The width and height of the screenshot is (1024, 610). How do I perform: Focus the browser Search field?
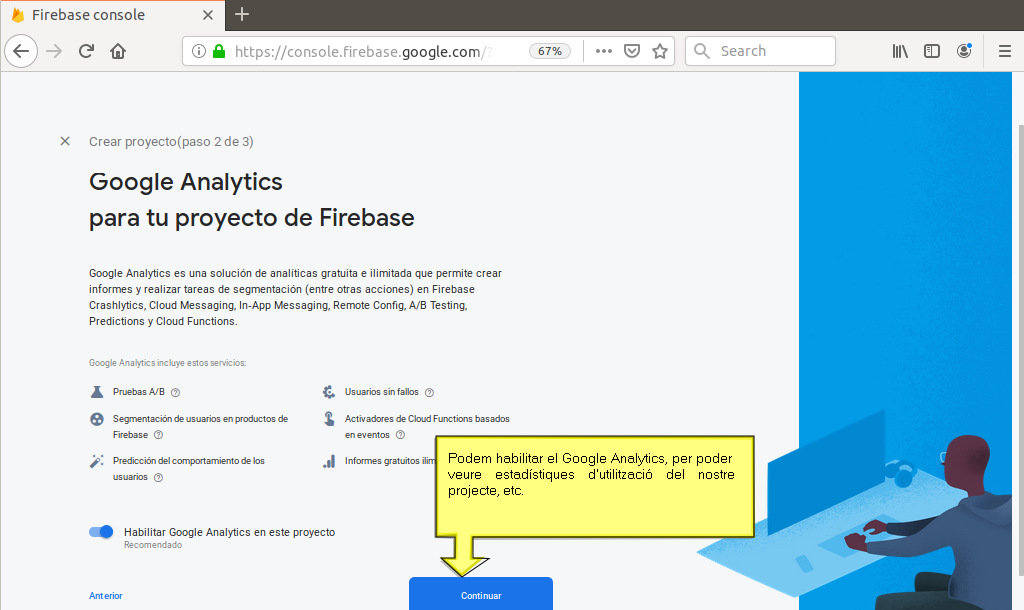pyautogui.click(x=760, y=51)
